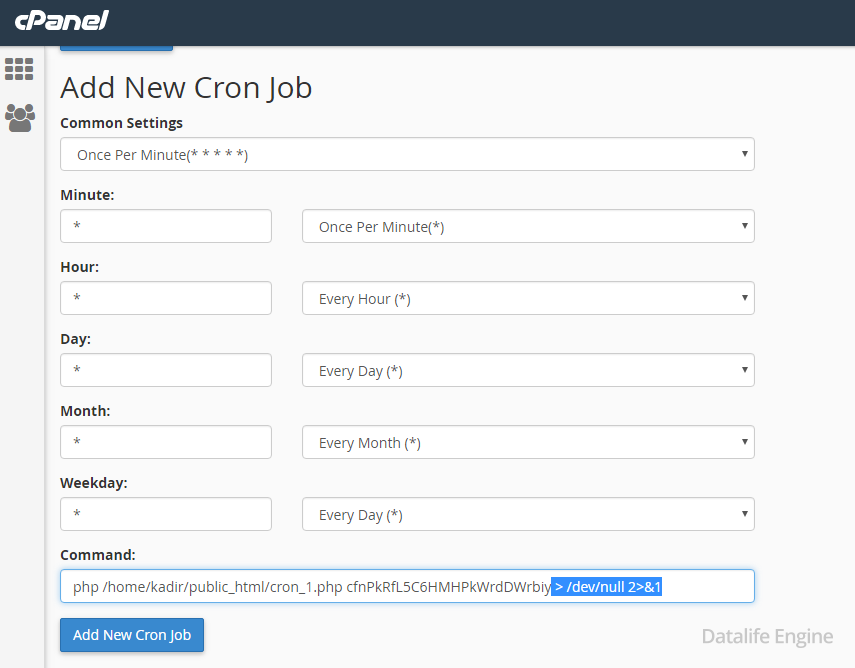Click the Minute text field
Image resolution: width=855 pixels, height=668 pixels.
(x=166, y=226)
